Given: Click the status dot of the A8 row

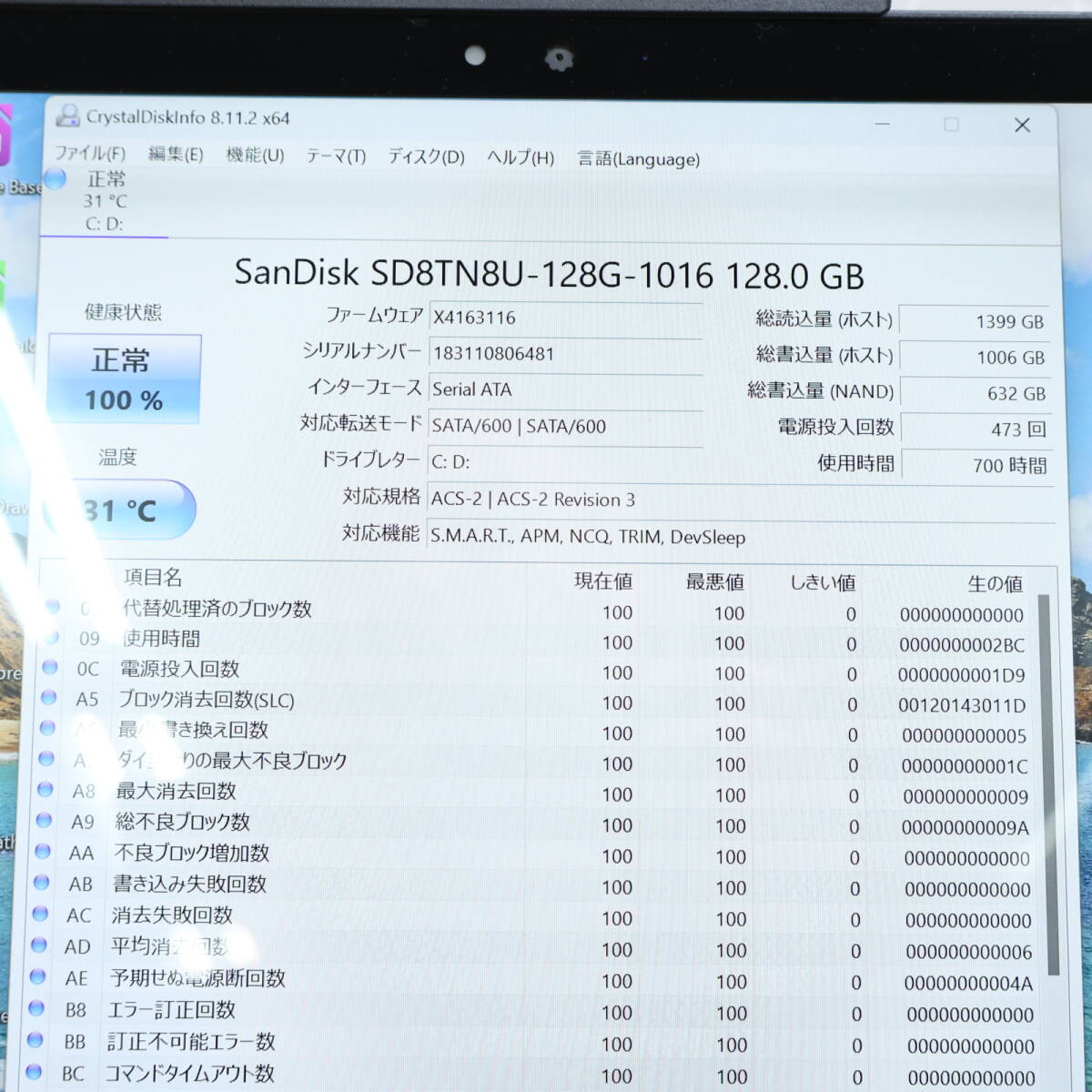Looking at the screenshot, I should 45,789.
